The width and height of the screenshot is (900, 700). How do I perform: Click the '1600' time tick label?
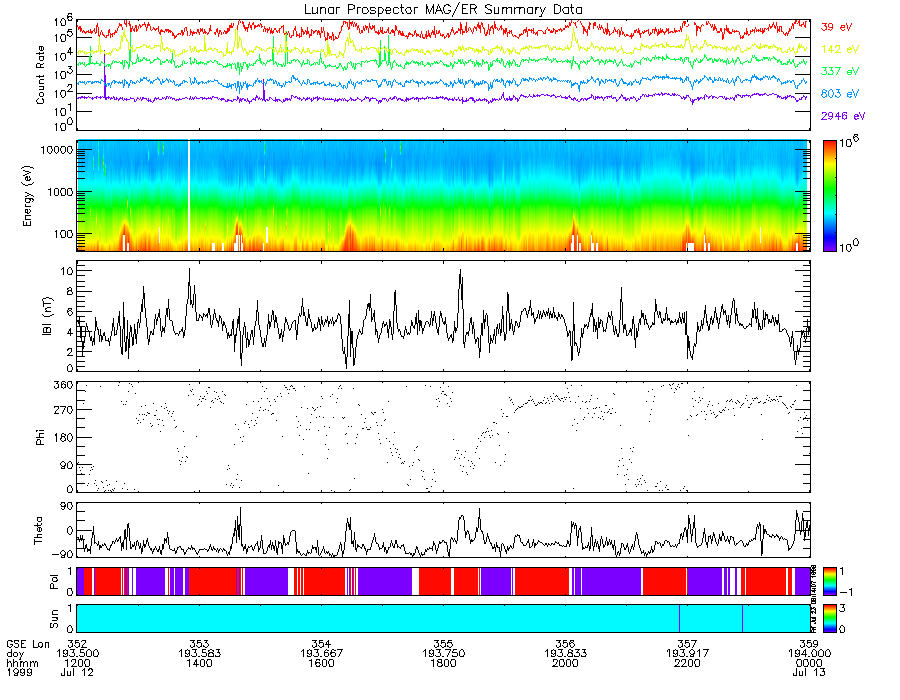[x=321, y=663]
